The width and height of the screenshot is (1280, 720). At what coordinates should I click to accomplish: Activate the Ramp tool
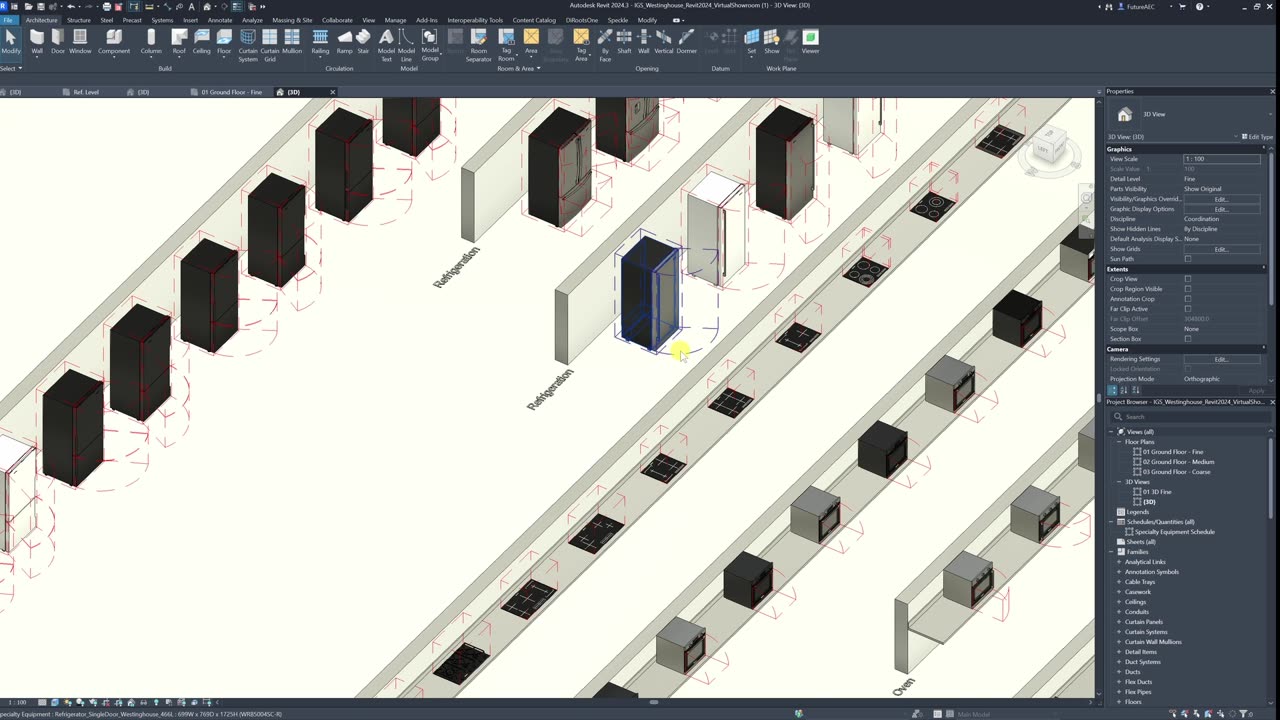pyautogui.click(x=344, y=41)
